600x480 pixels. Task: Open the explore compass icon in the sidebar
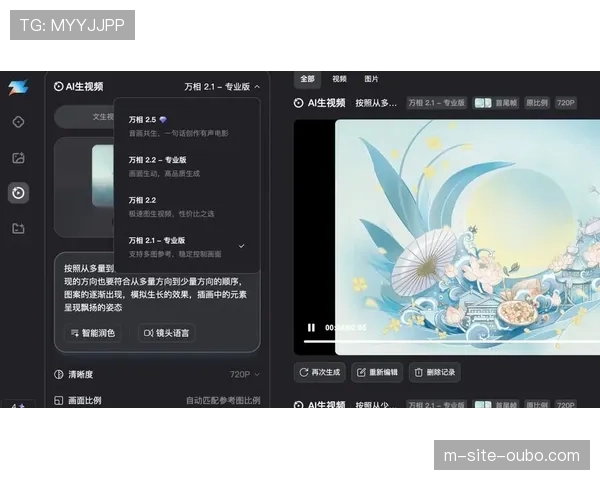18,122
